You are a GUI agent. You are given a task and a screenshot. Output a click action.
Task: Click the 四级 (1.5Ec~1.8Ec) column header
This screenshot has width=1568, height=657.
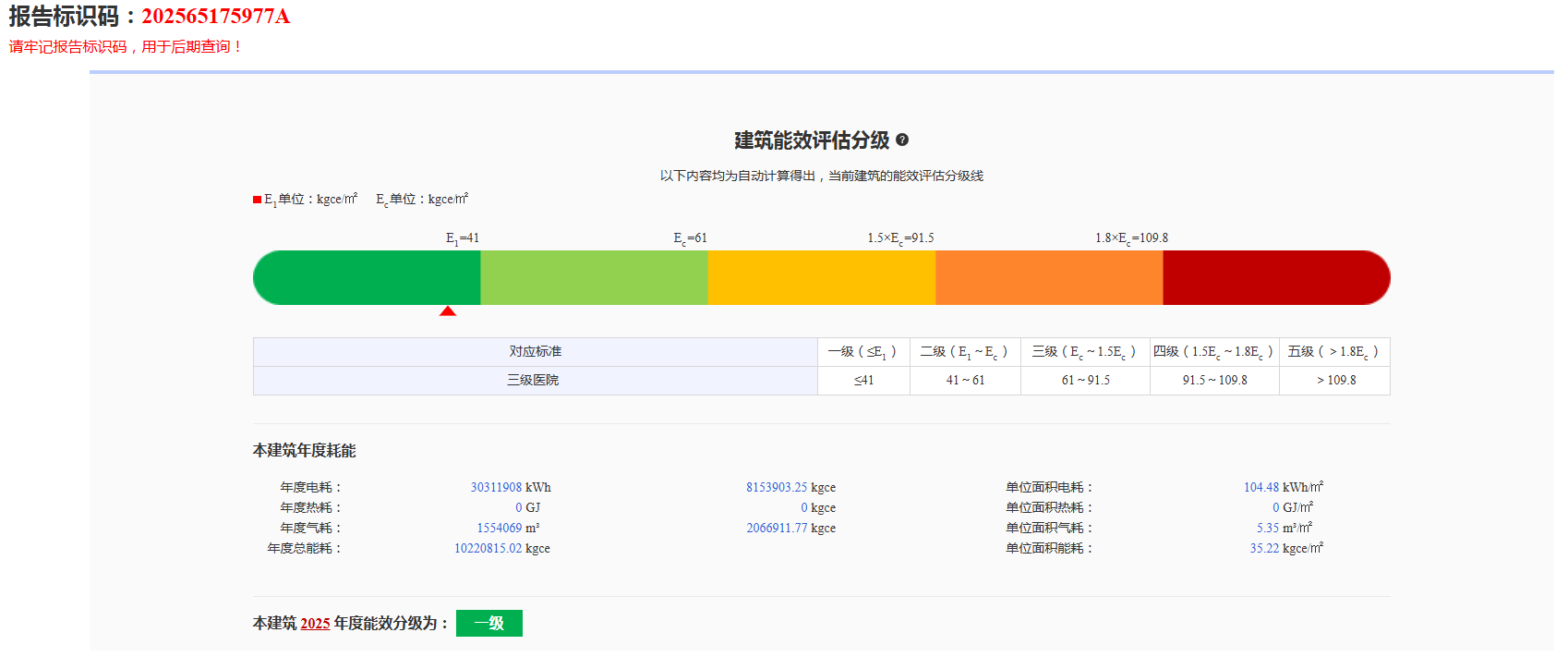1214,352
